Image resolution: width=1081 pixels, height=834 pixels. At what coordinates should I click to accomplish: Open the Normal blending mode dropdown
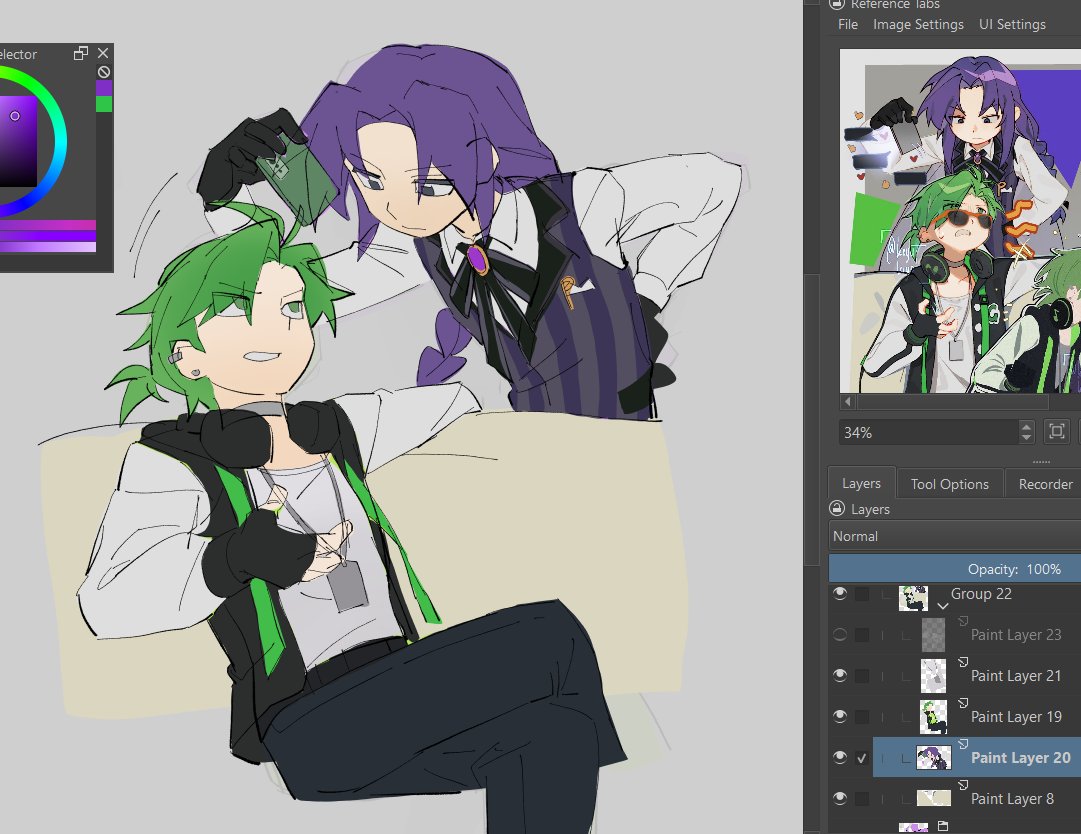[955, 536]
